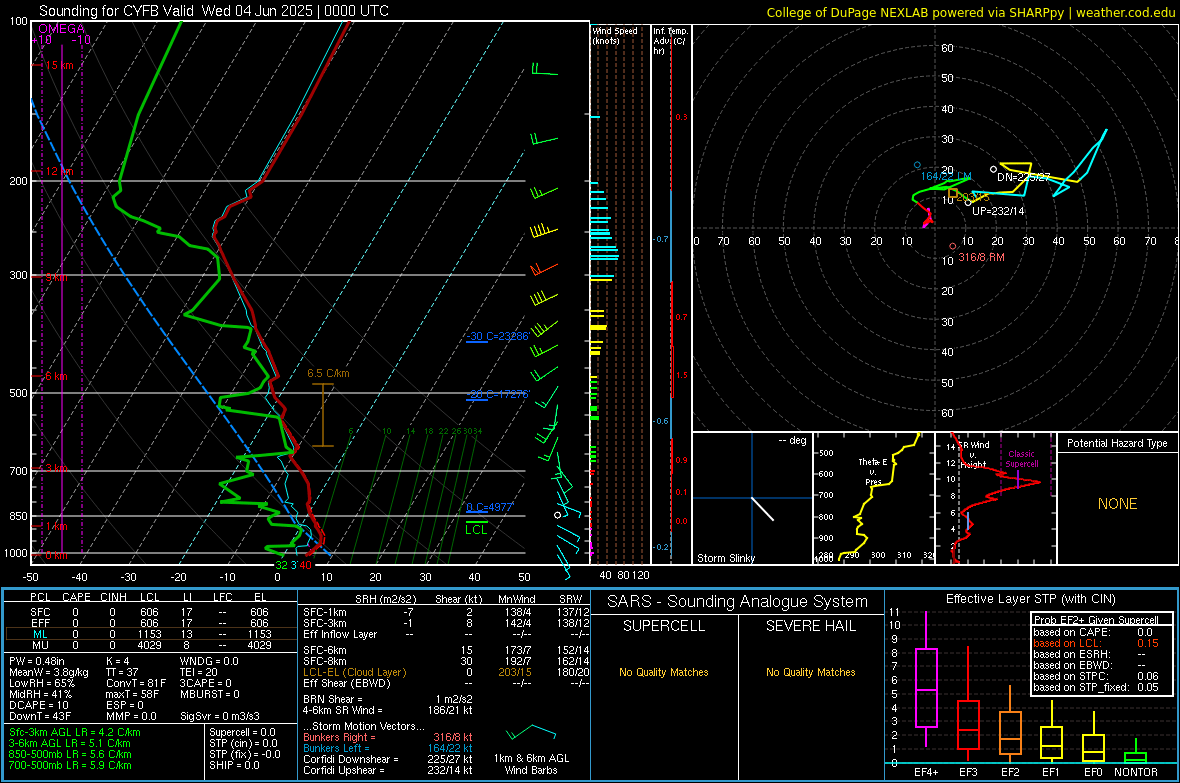Click the Eff Shear (EBWD) row
This screenshot has width=1180, height=783.
click(446, 683)
